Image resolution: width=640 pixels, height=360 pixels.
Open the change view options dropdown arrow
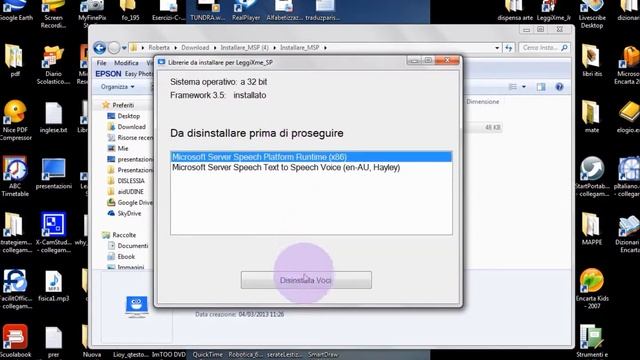coord(524,87)
